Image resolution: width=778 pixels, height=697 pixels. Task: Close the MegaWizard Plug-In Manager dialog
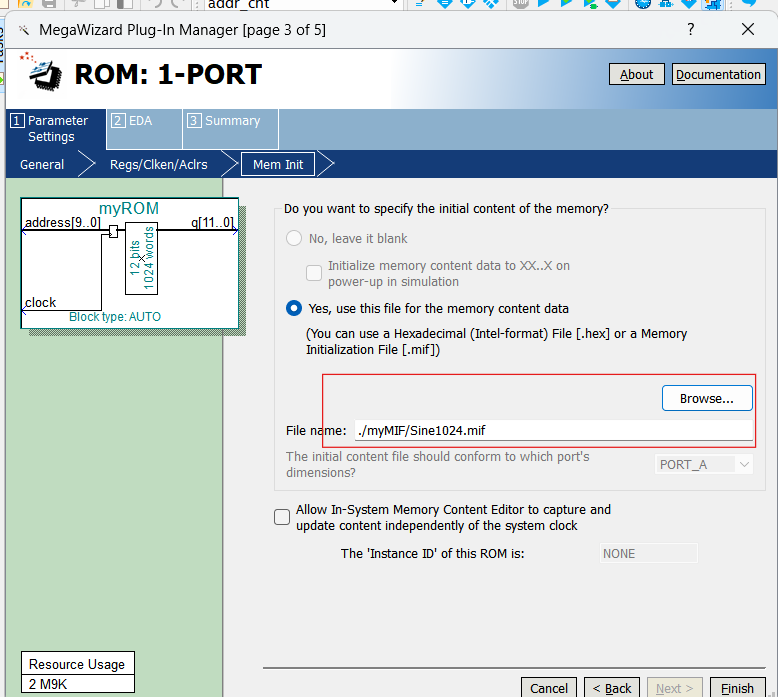(748, 29)
